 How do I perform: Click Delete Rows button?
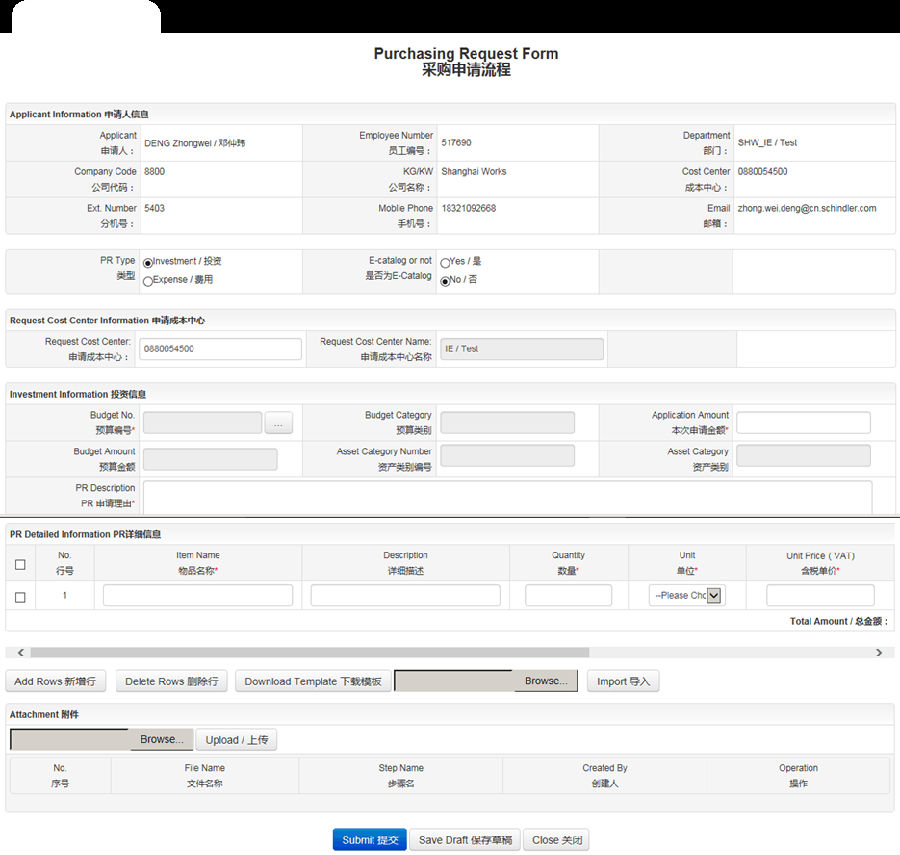pos(172,681)
